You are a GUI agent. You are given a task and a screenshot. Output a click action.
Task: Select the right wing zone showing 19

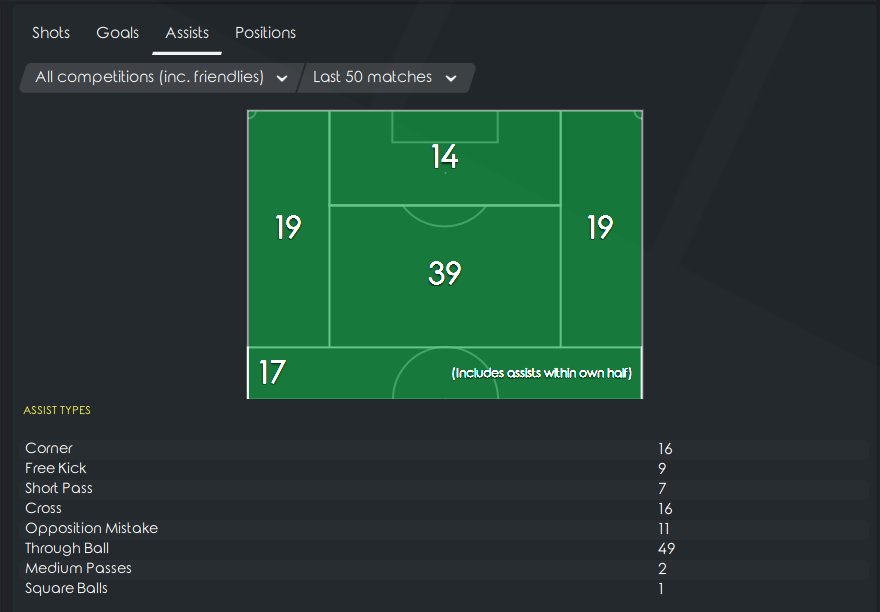(600, 228)
